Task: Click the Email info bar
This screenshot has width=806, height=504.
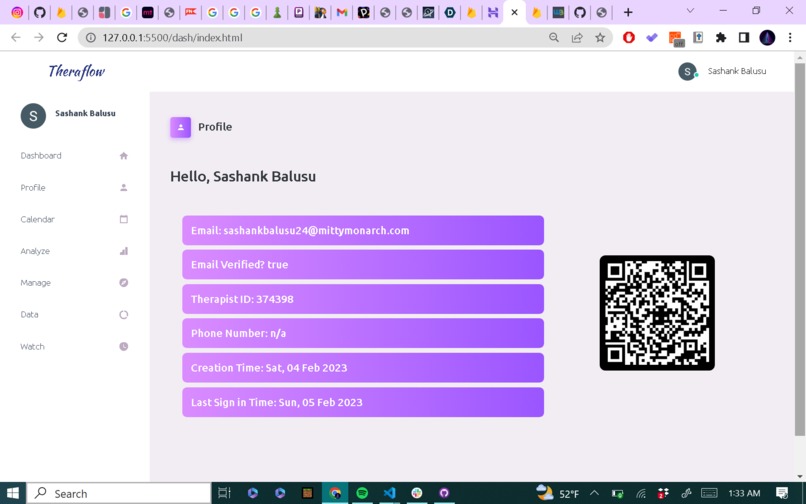Action: tap(363, 230)
